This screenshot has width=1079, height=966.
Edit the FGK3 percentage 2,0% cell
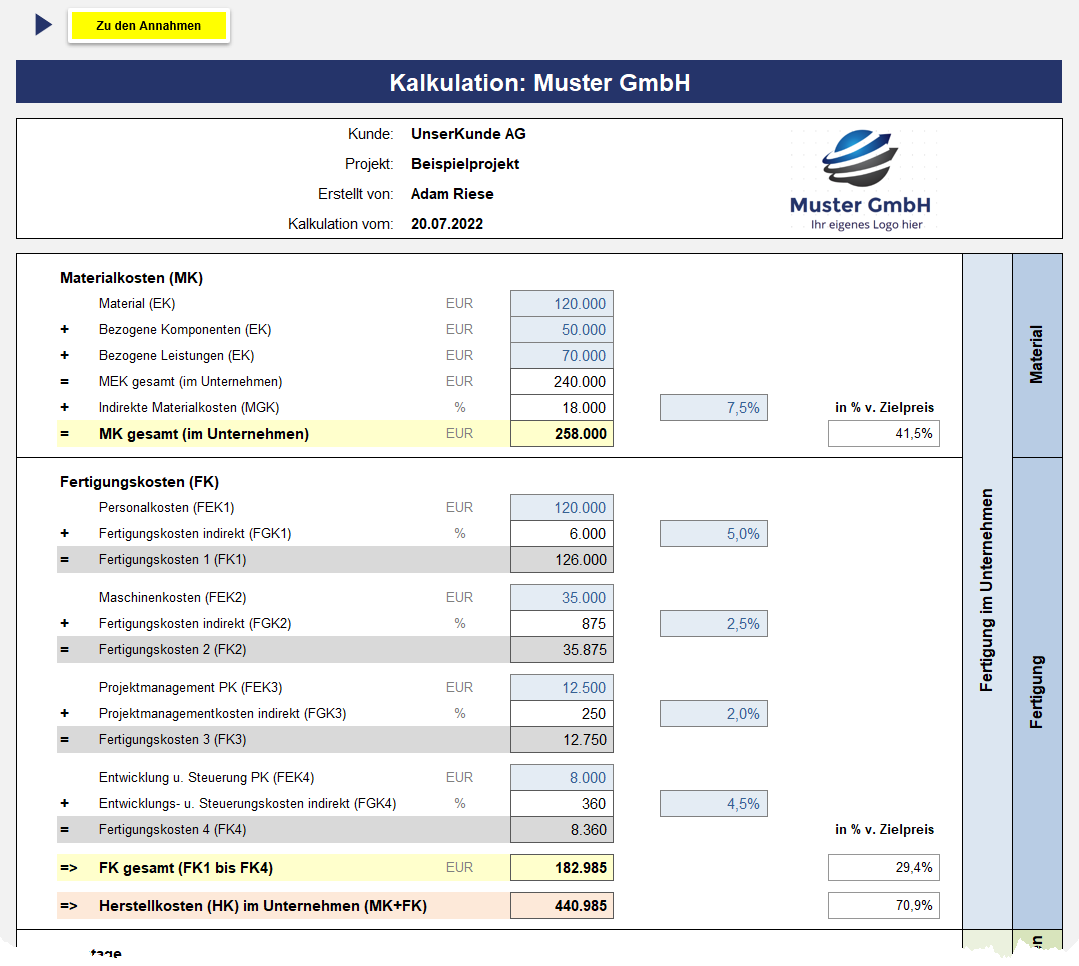[713, 714]
